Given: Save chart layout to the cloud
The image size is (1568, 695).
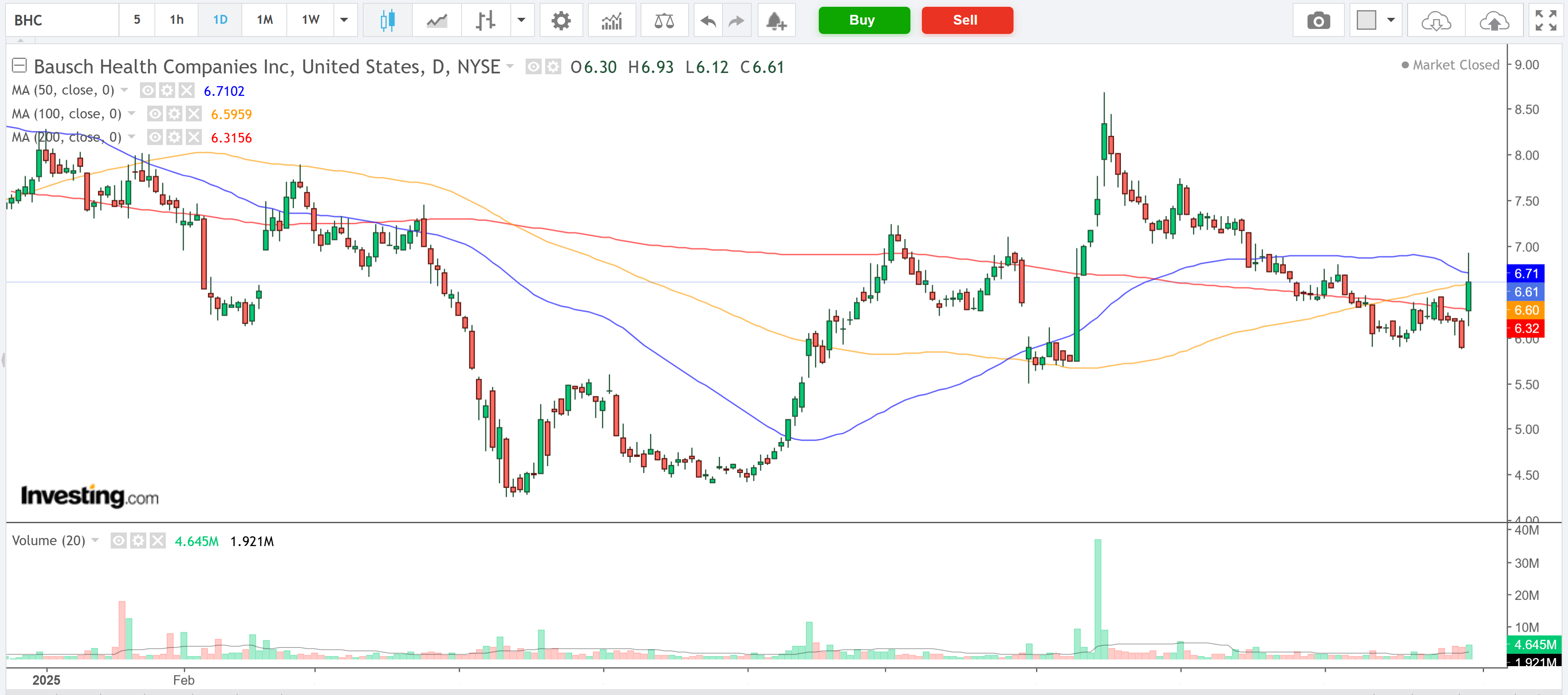Looking at the screenshot, I should 1495,20.
